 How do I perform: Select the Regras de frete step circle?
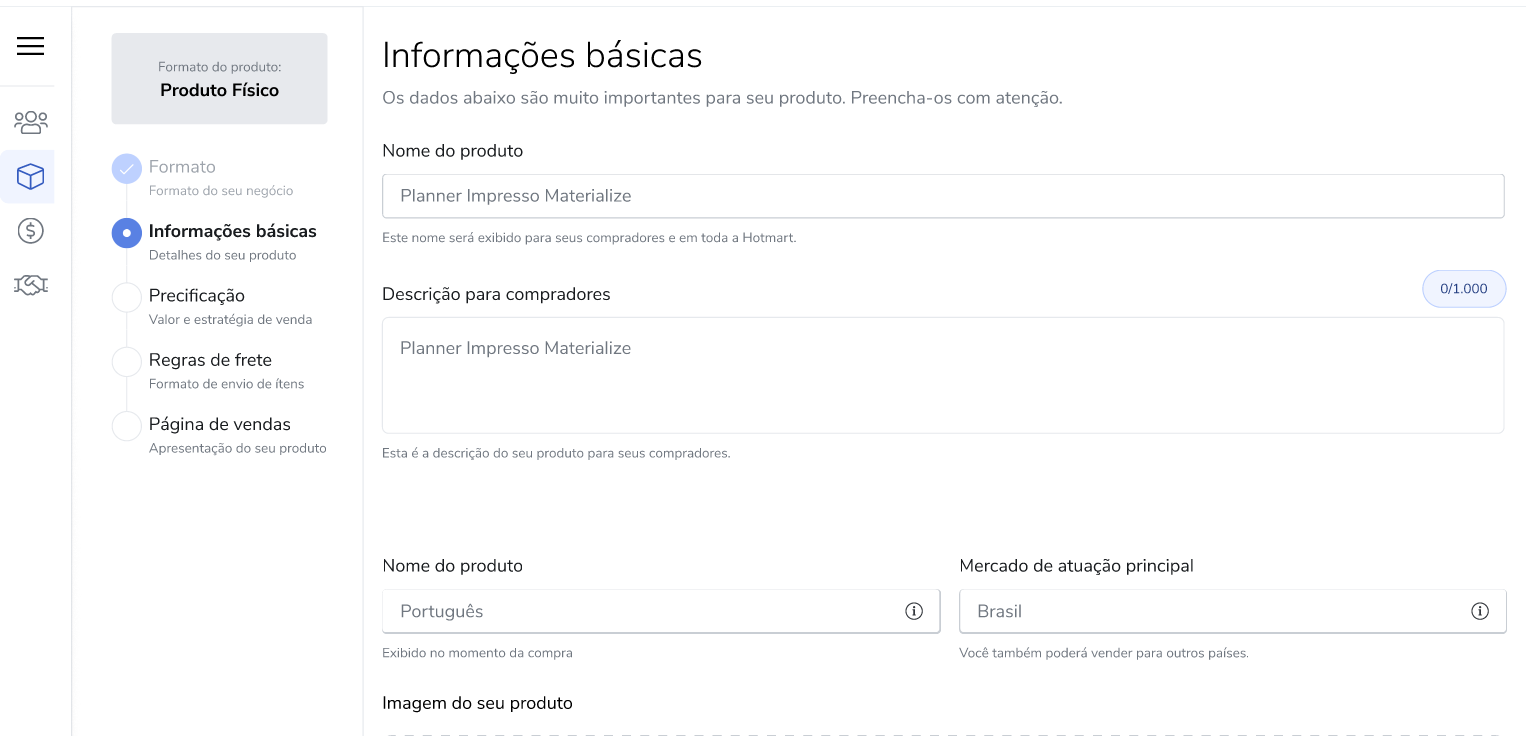tap(127, 361)
